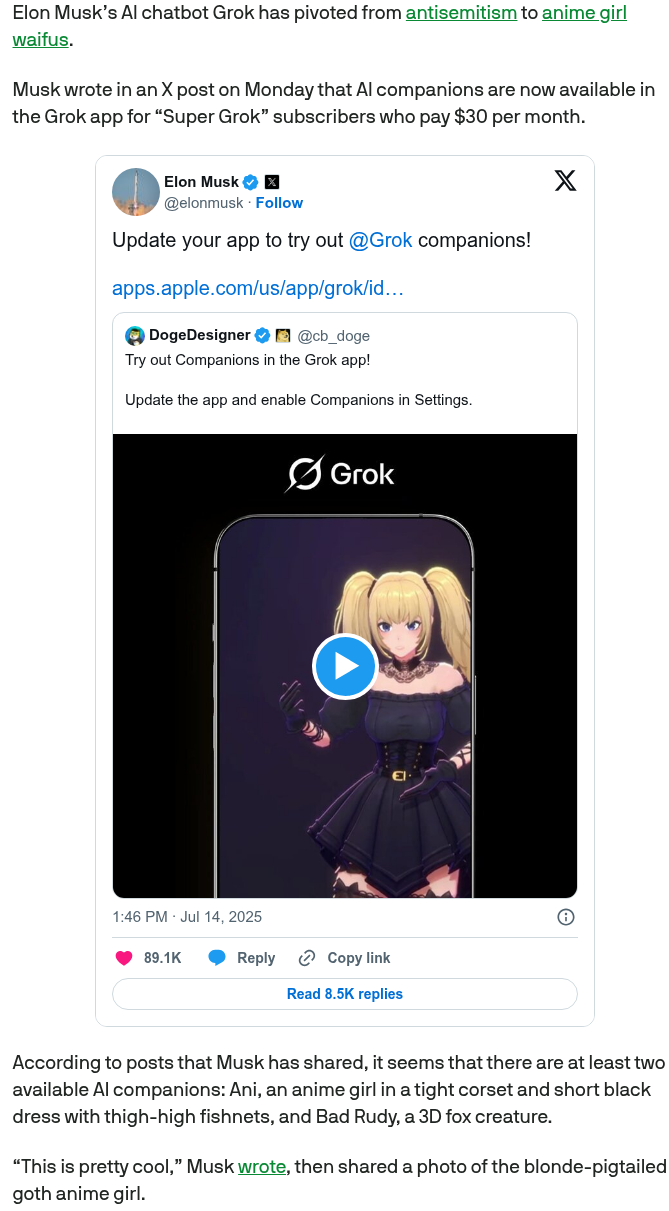The width and height of the screenshot is (669, 1211).
Task: Click the @elonmusk handle
Action: 204,202
